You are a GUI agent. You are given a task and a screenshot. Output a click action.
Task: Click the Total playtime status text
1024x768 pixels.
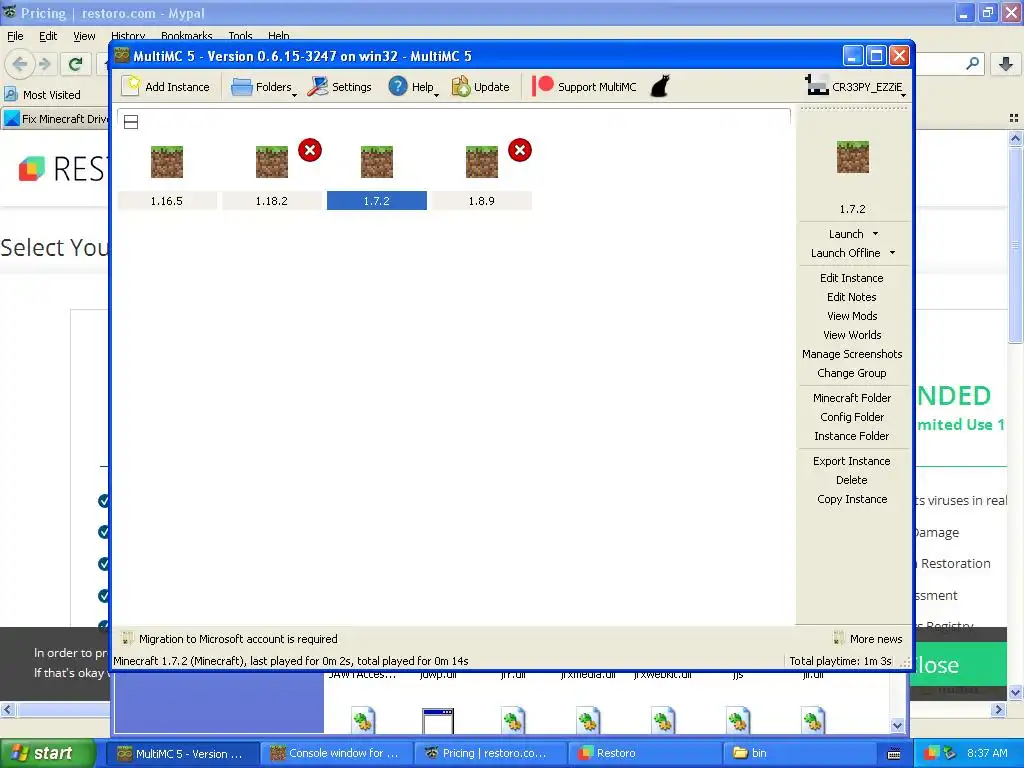click(x=840, y=661)
